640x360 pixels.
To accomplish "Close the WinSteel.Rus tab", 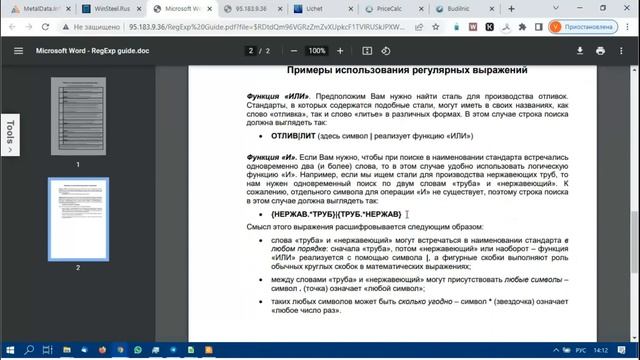I will tap(139, 9).
